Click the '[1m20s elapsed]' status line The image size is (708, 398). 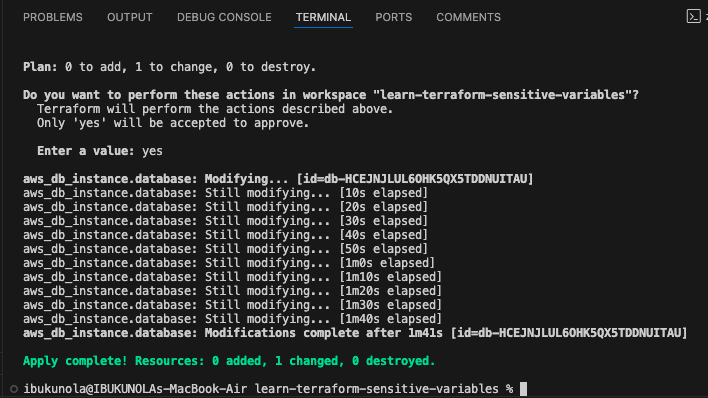(x=233, y=291)
